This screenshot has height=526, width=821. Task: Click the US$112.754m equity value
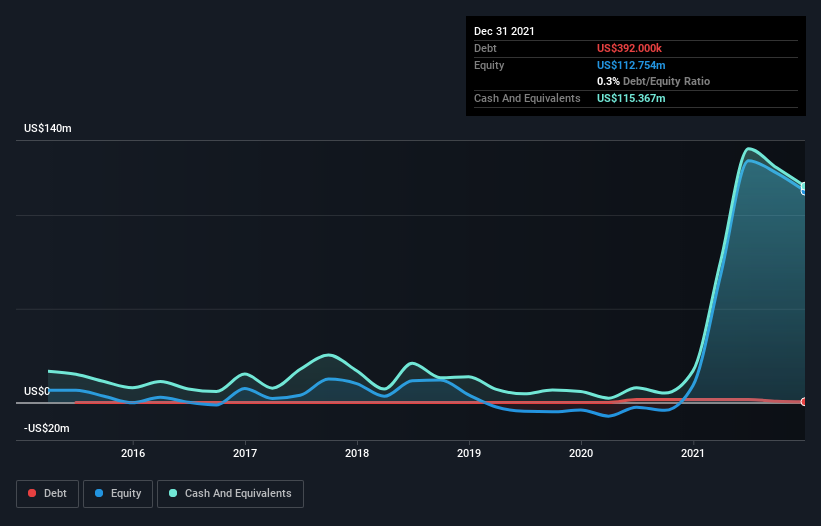pyautogui.click(x=631, y=65)
